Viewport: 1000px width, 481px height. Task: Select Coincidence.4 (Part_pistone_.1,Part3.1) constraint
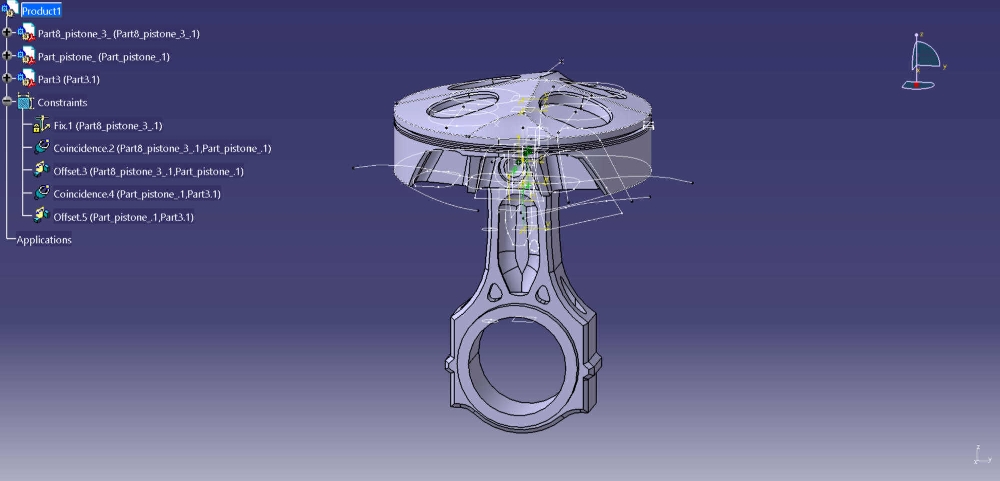[x=137, y=194]
